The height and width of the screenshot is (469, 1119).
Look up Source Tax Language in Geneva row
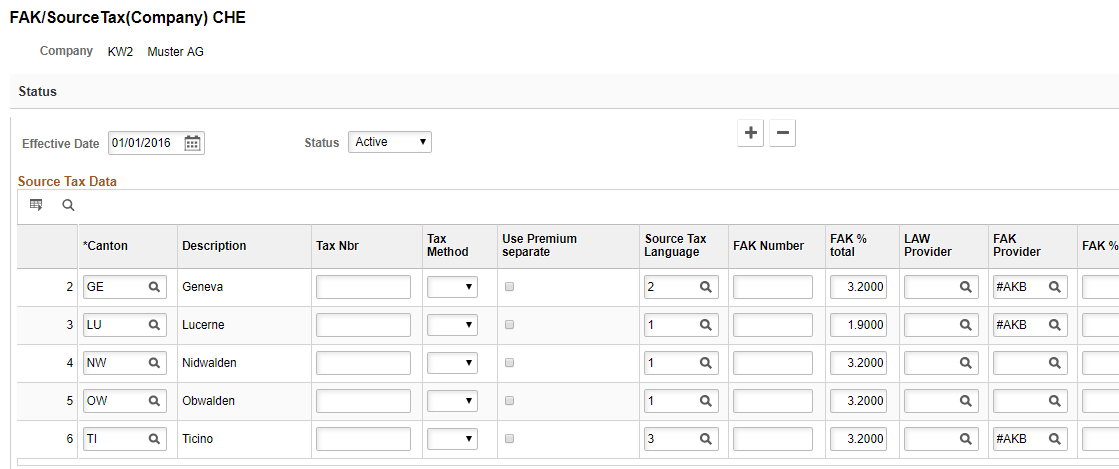(x=705, y=287)
